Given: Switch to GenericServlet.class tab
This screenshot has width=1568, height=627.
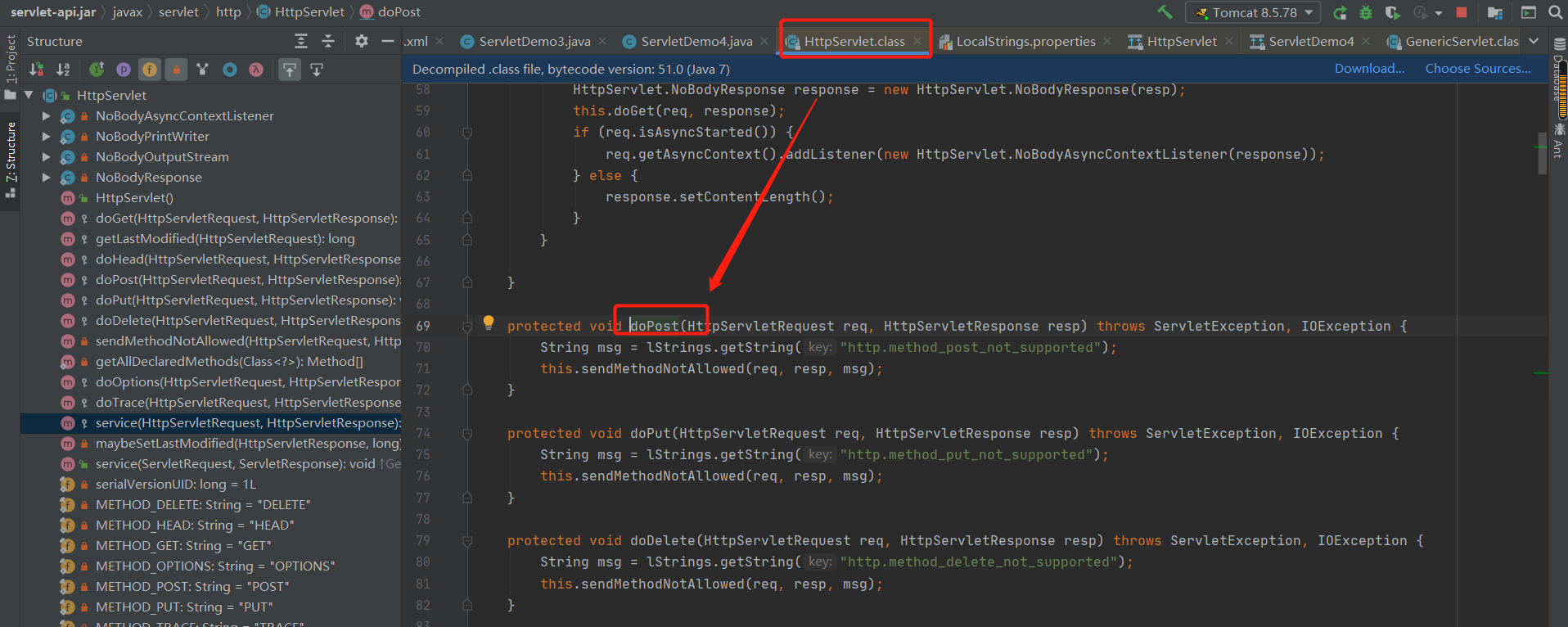Looking at the screenshot, I should pyautogui.click(x=1453, y=41).
